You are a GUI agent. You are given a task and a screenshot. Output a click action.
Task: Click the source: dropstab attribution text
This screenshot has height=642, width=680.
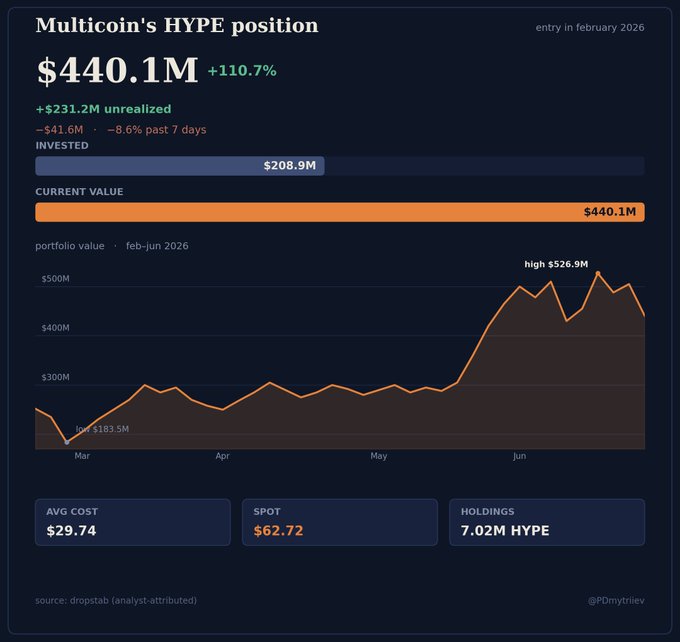coord(116,601)
